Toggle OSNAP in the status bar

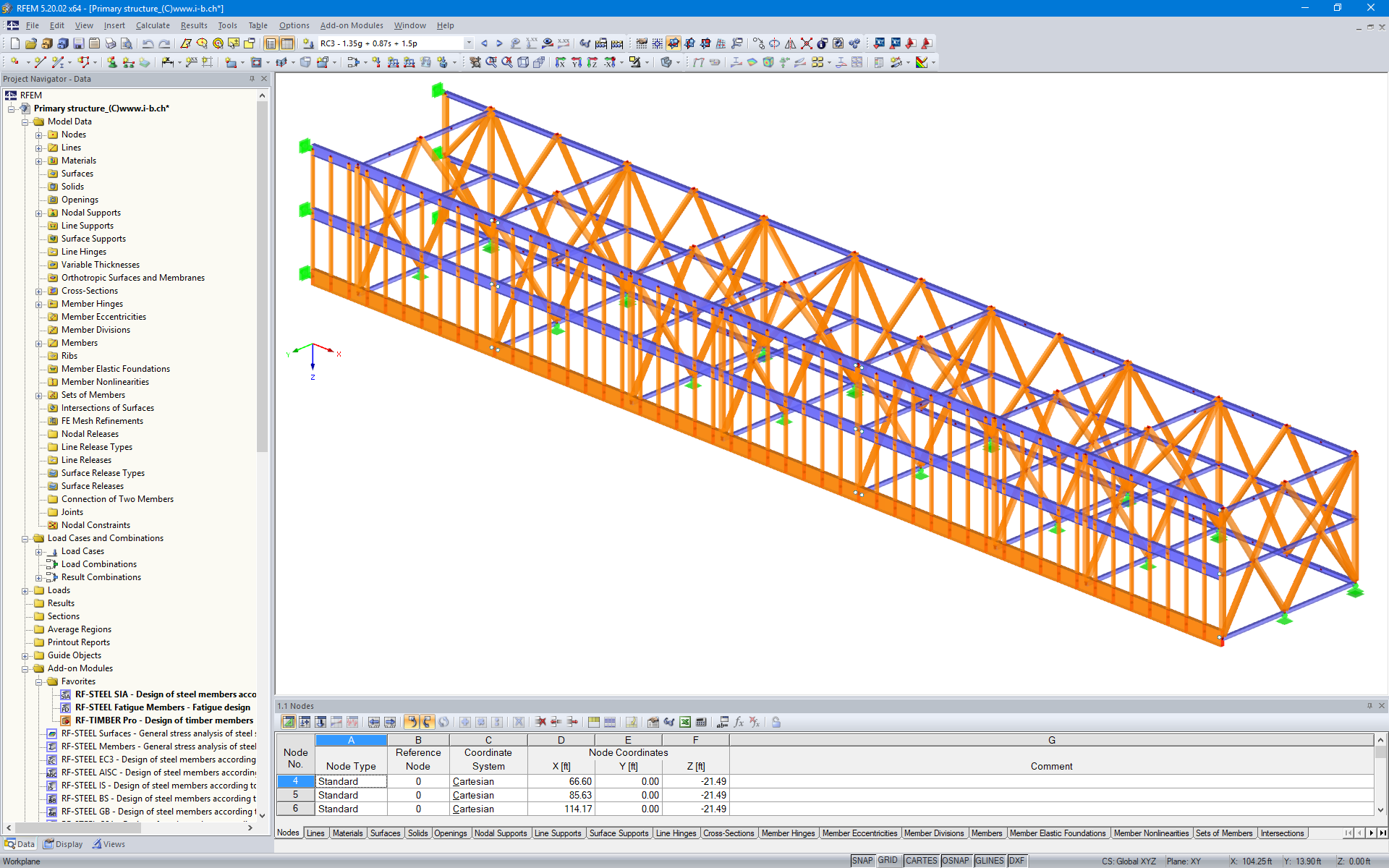point(956,861)
